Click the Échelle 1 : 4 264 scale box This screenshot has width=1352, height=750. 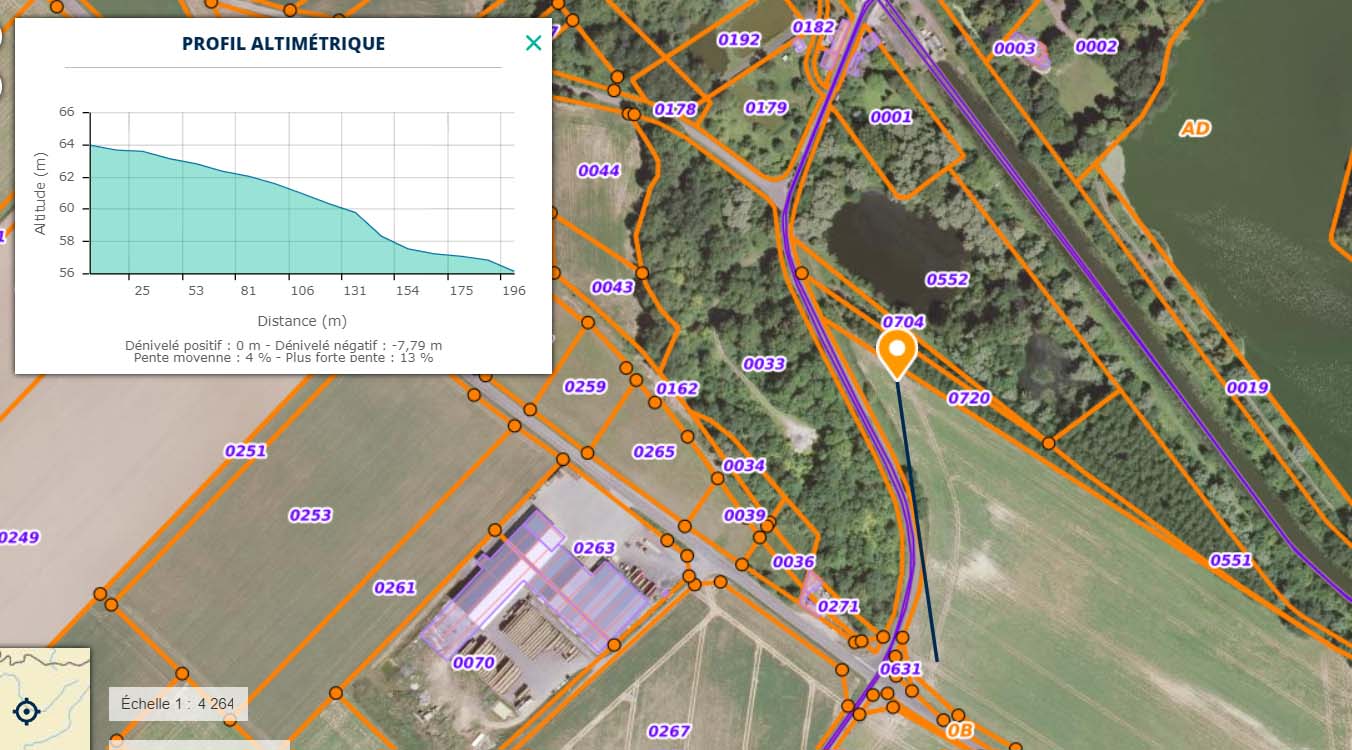pyautogui.click(x=177, y=703)
